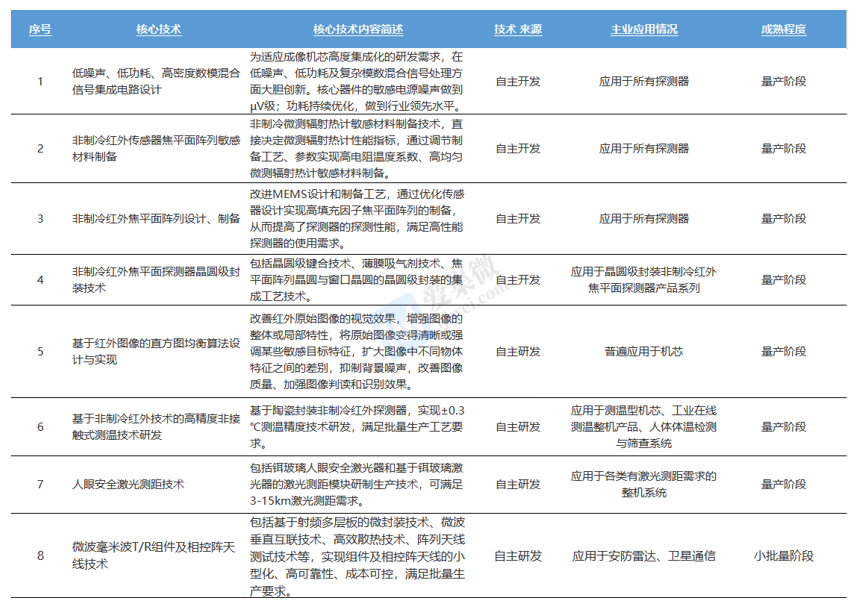This screenshot has height=607, width=860.
Task: Click 普遍应用于机芯 cell
Action: click(x=644, y=351)
